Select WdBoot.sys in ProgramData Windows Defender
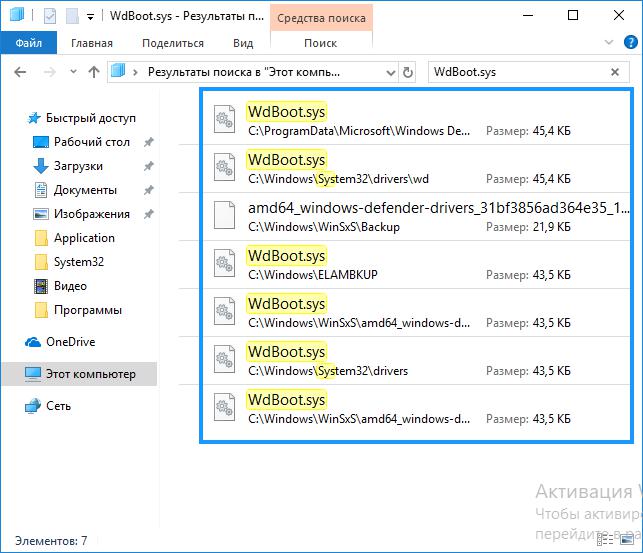Screen dimensions: 643x553 417,121
